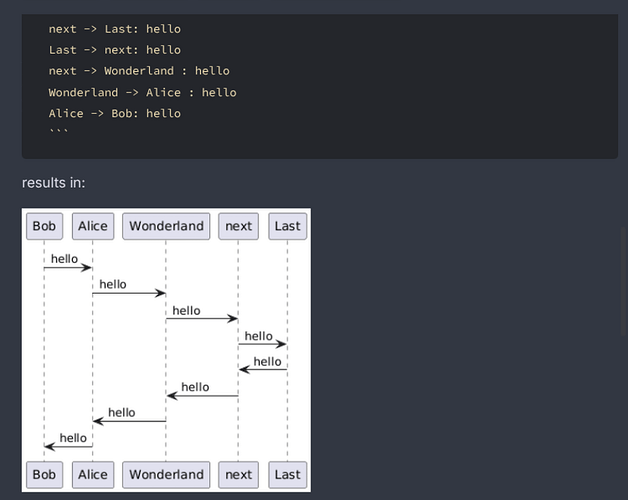Click hello label on Last-to-next return arrow
Viewport: 628px width, 500px height.
pyautogui.click(x=267, y=361)
